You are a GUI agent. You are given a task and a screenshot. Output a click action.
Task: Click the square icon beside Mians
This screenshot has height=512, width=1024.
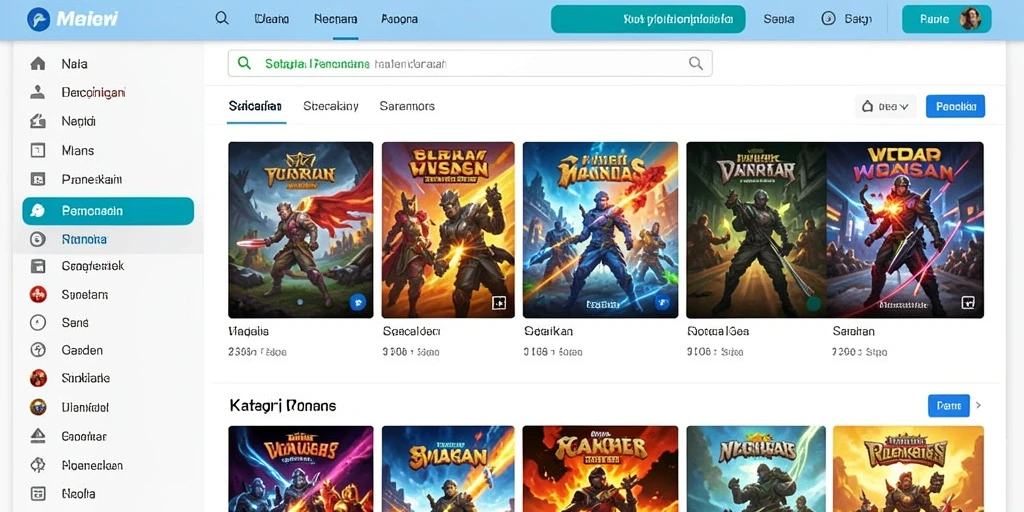pyautogui.click(x=38, y=150)
